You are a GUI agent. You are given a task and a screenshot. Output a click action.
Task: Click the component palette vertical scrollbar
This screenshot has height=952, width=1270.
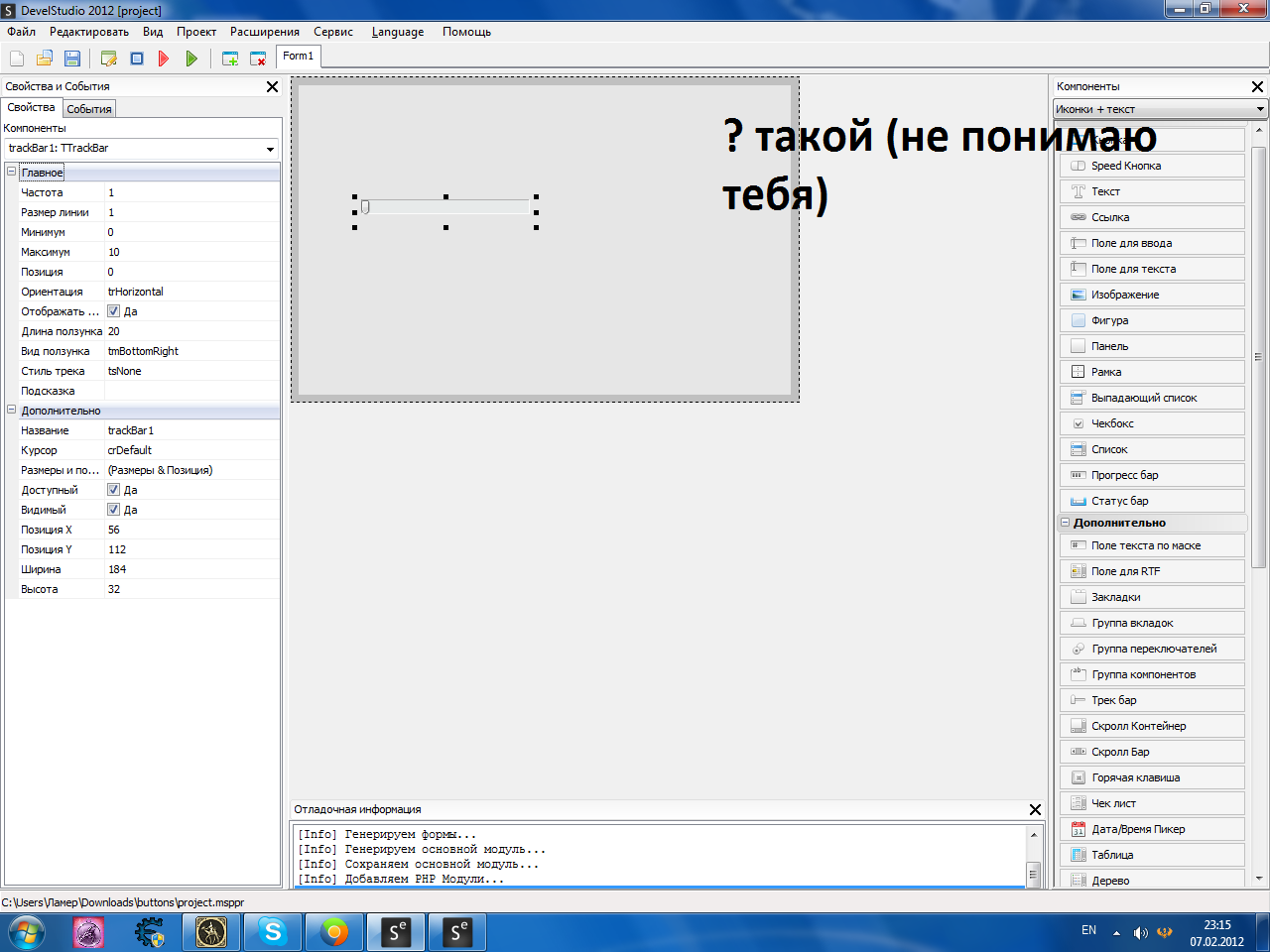pos(1259,357)
